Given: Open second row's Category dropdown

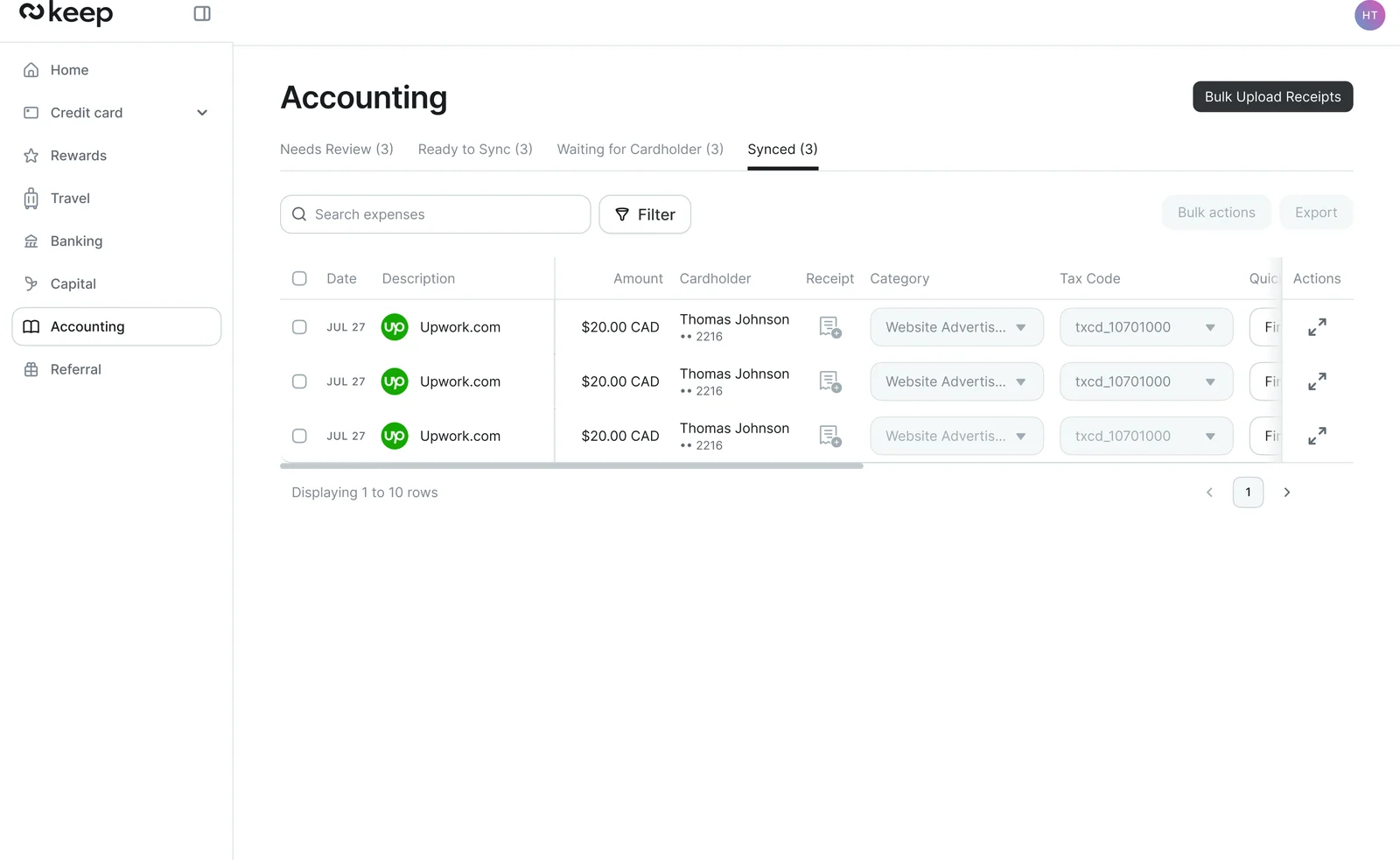Looking at the screenshot, I should pyautogui.click(x=956, y=381).
